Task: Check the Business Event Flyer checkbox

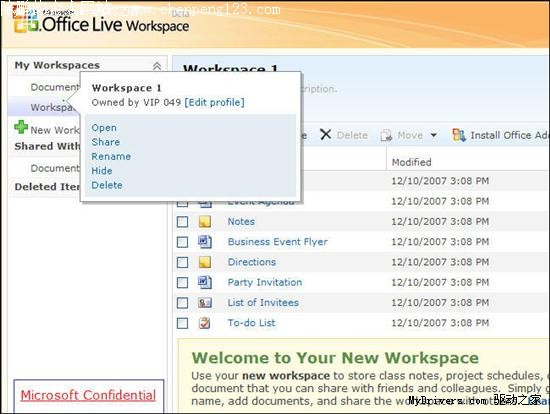Action: coord(182,242)
